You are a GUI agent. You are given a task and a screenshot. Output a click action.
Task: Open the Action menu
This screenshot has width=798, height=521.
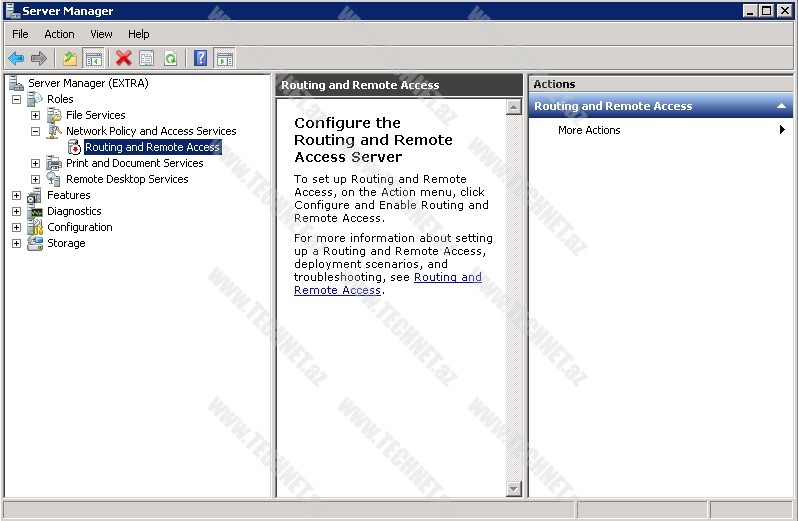point(59,34)
